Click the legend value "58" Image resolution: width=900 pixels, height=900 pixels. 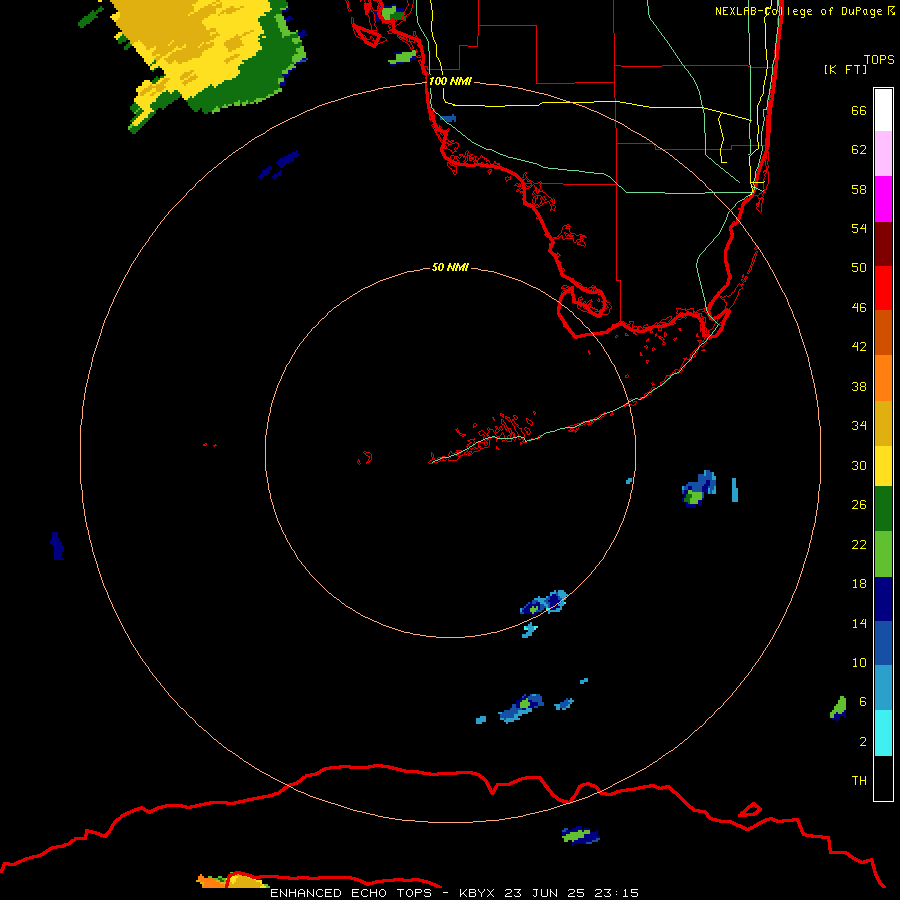[859, 189]
